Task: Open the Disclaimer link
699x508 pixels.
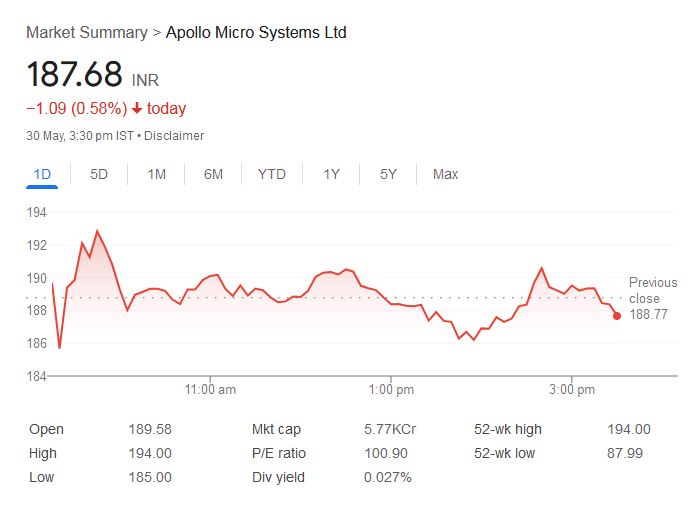Action: pyautogui.click(x=174, y=135)
